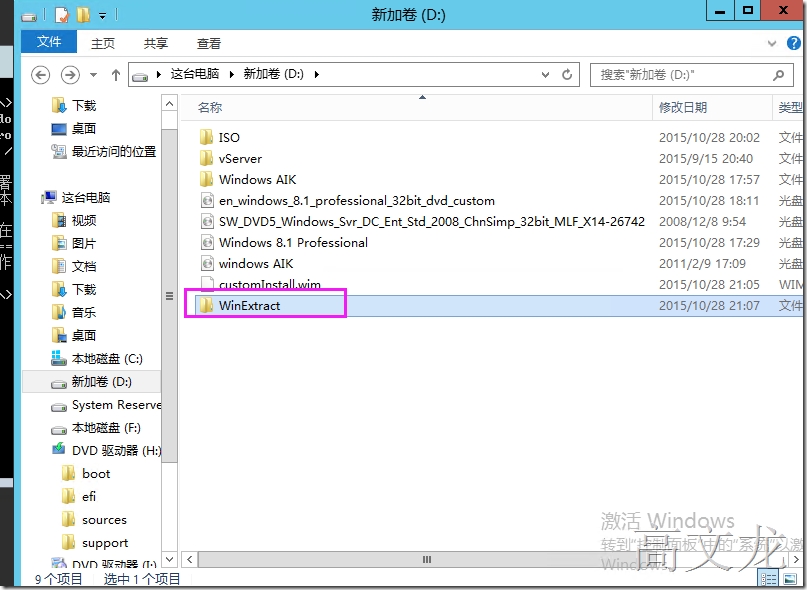Image resolution: width=807 pixels, height=590 pixels.
Task: Open the Customize Quick Access Toolbar dropdown
Action: 102,16
